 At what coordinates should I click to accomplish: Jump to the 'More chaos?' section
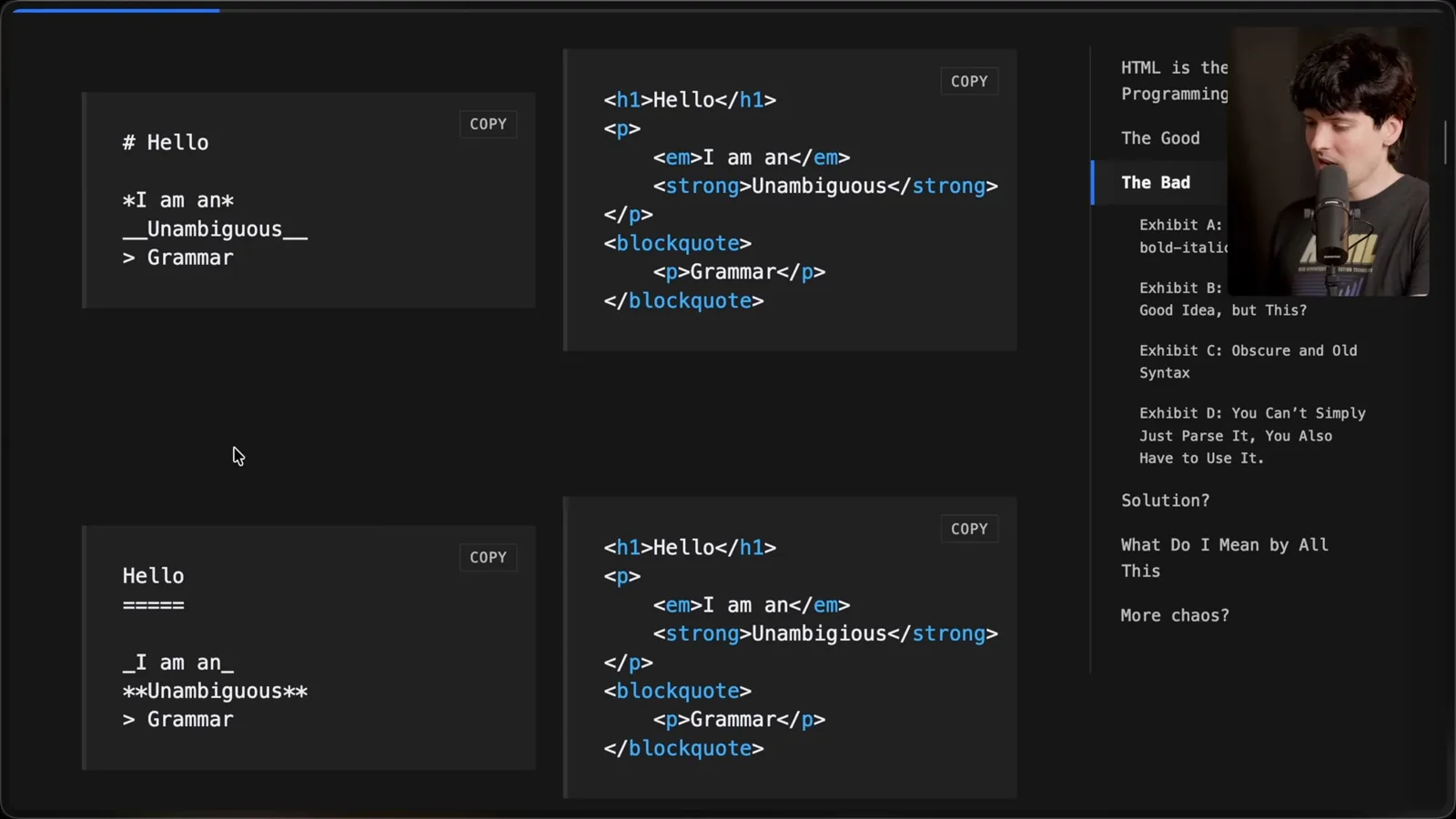pos(1175,615)
